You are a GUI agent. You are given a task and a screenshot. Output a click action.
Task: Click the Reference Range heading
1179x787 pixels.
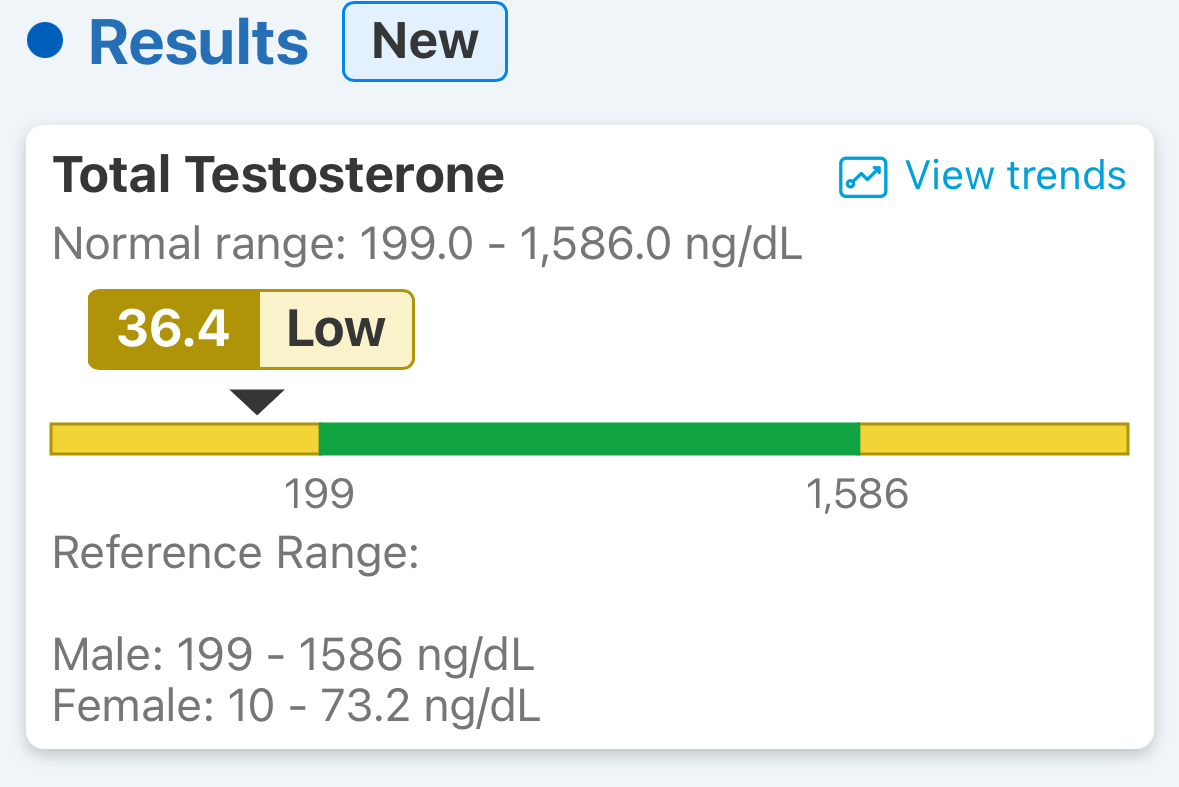coord(235,554)
